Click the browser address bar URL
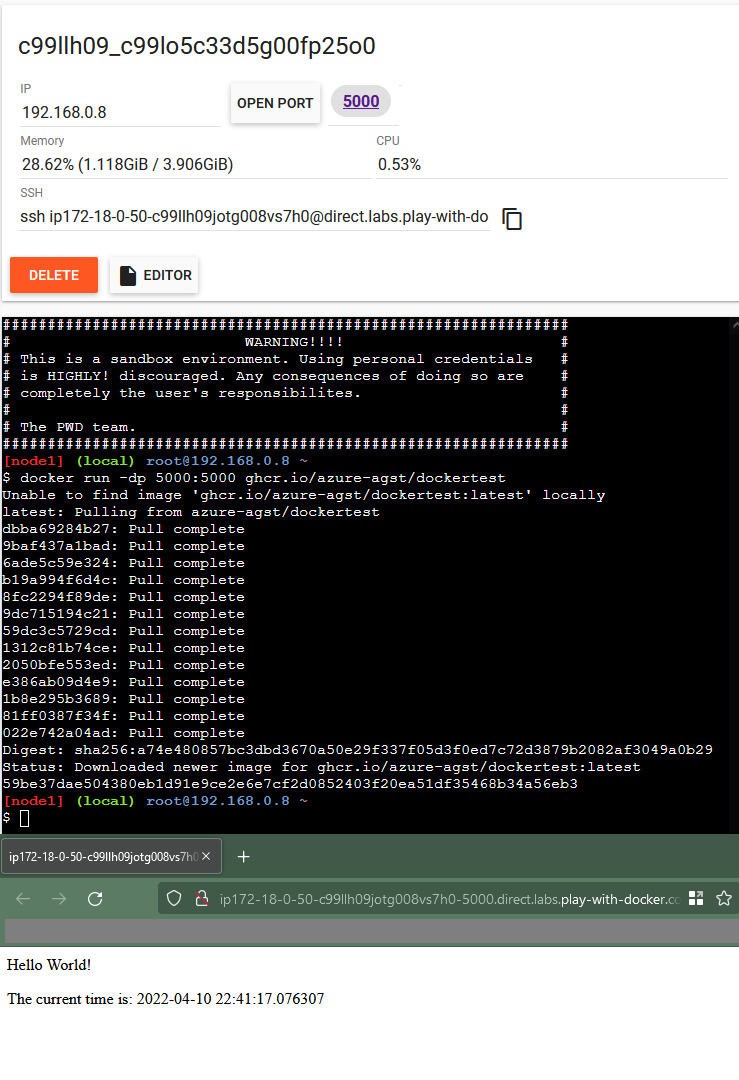 tap(450, 899)
